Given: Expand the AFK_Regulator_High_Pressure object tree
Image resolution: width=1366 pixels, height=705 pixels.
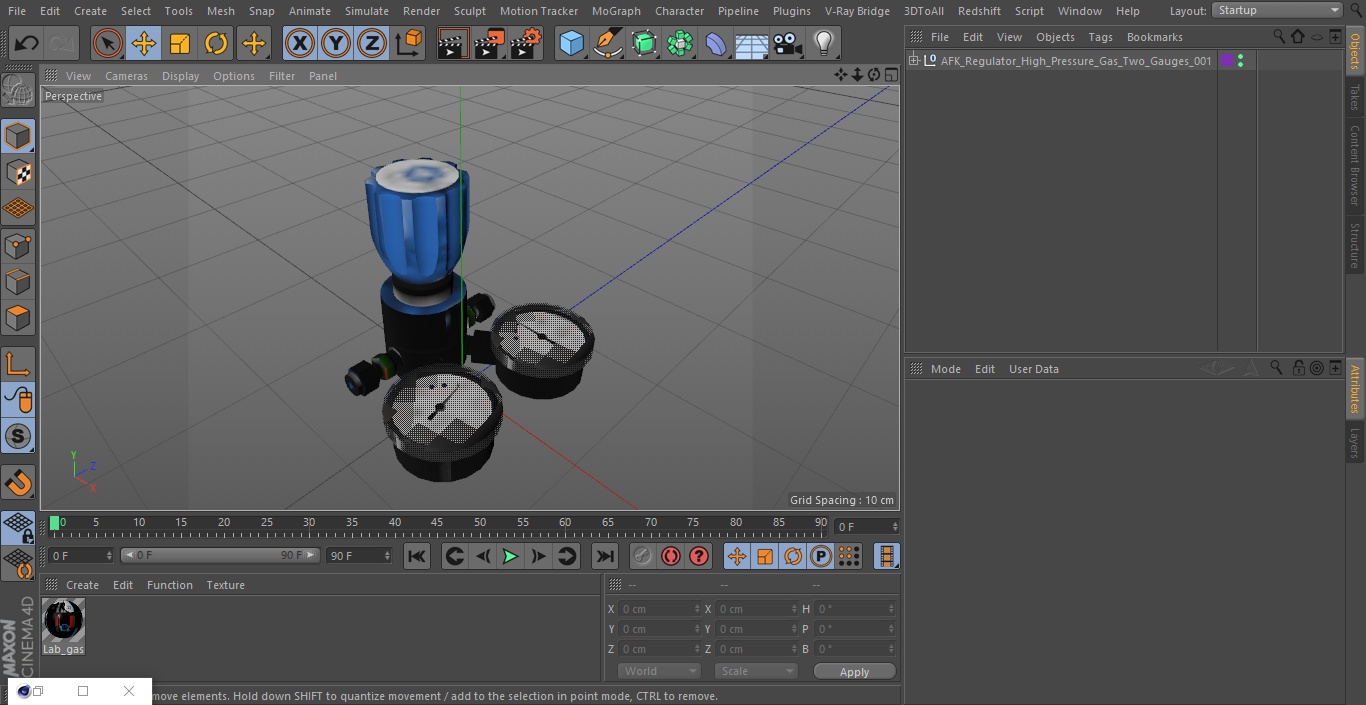Looking at the screenshot, I should (x=913, y=61).
